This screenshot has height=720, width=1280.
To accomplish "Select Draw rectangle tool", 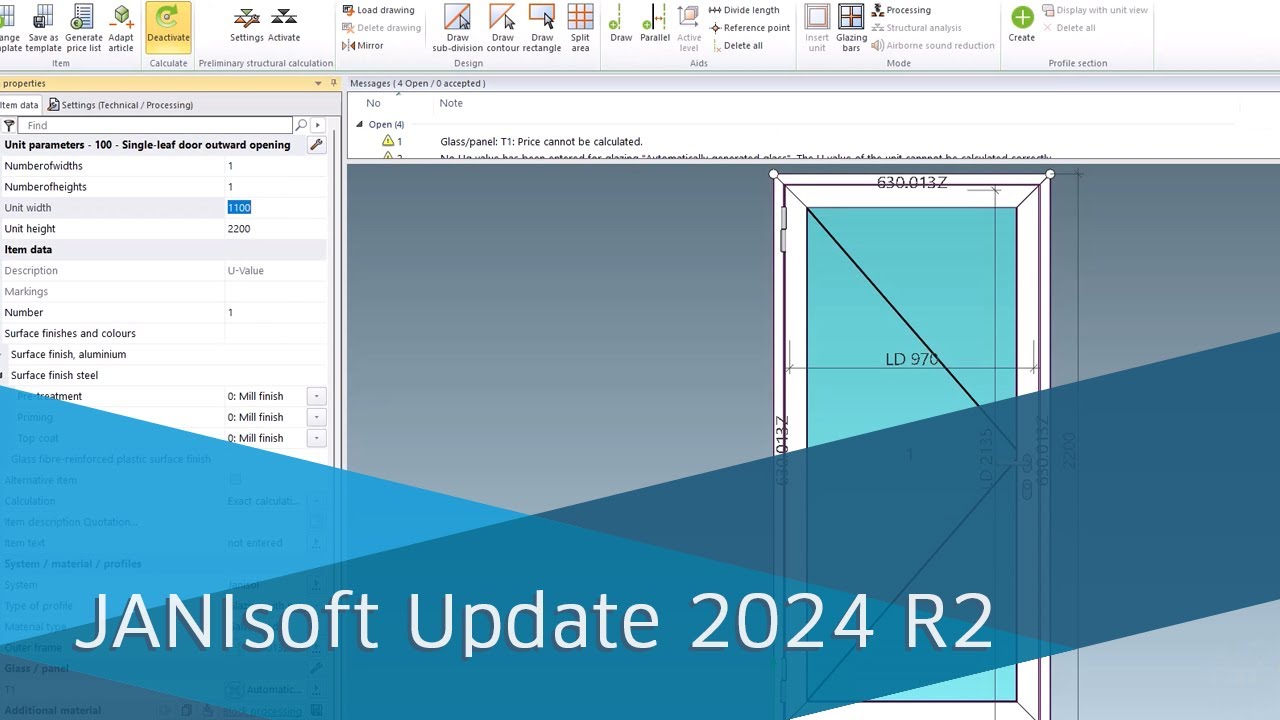I will 542,28.
